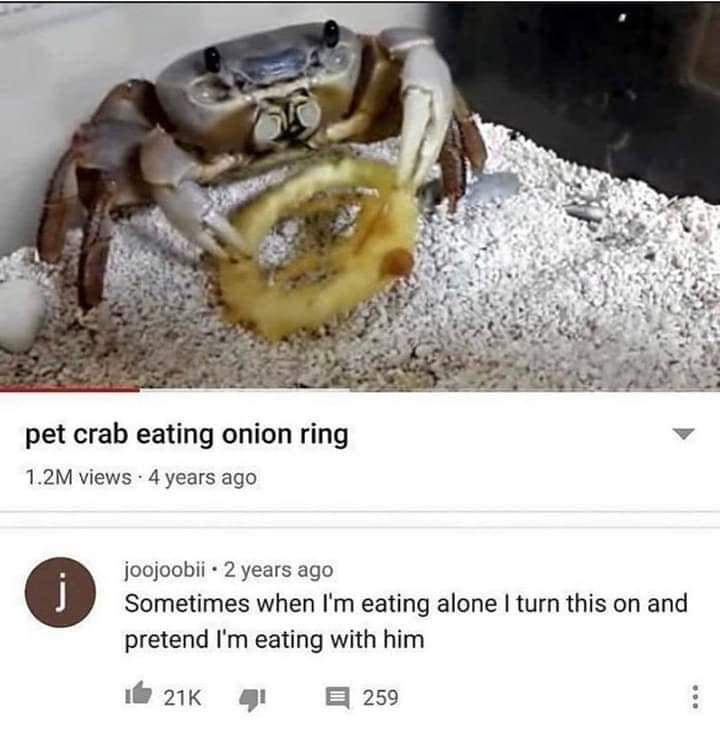This screenshot has height=729, width=720.
Task: Open the comment replies icon
Action: (337, 698)
